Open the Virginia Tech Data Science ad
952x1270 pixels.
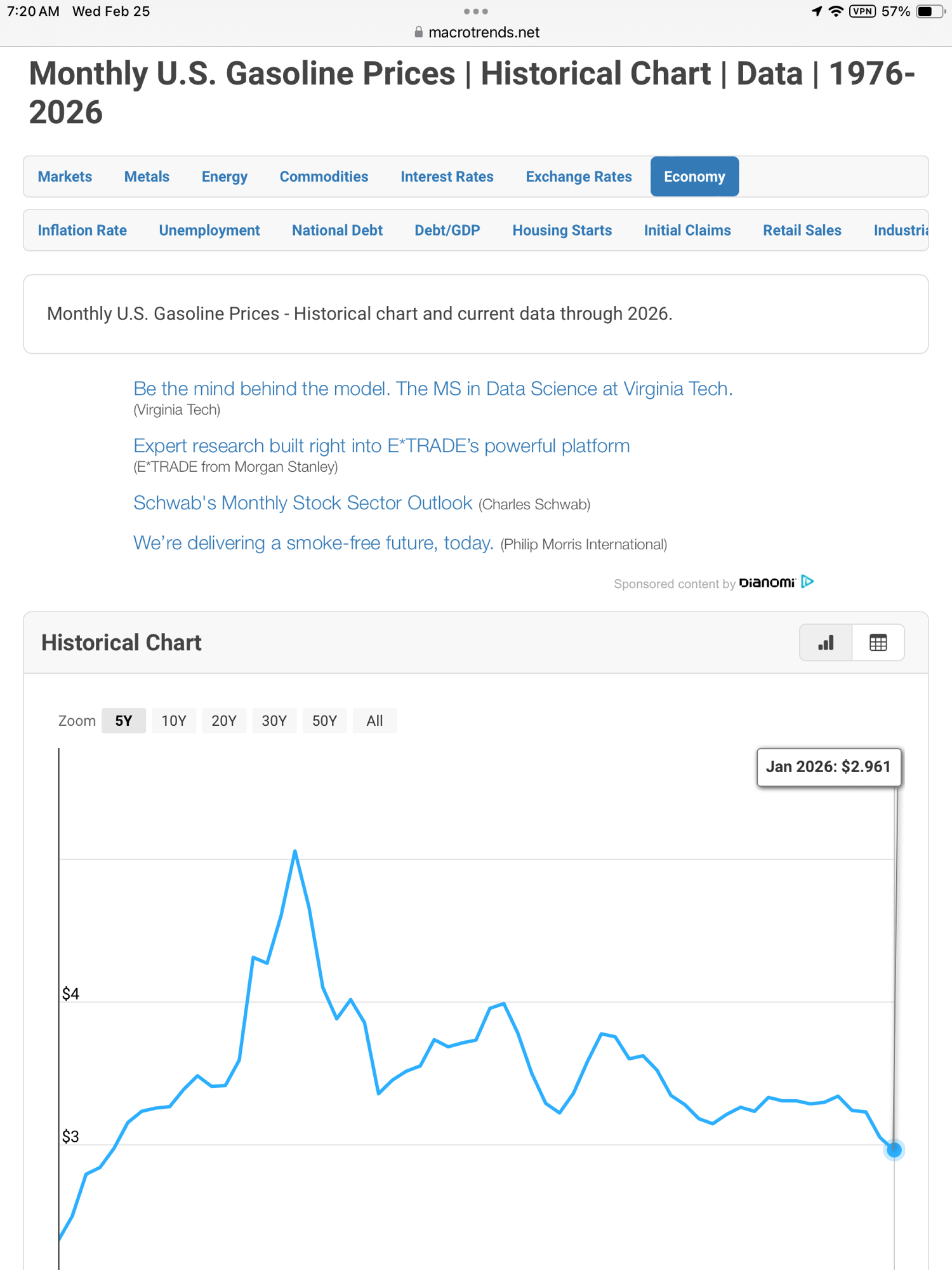point(433,389)
